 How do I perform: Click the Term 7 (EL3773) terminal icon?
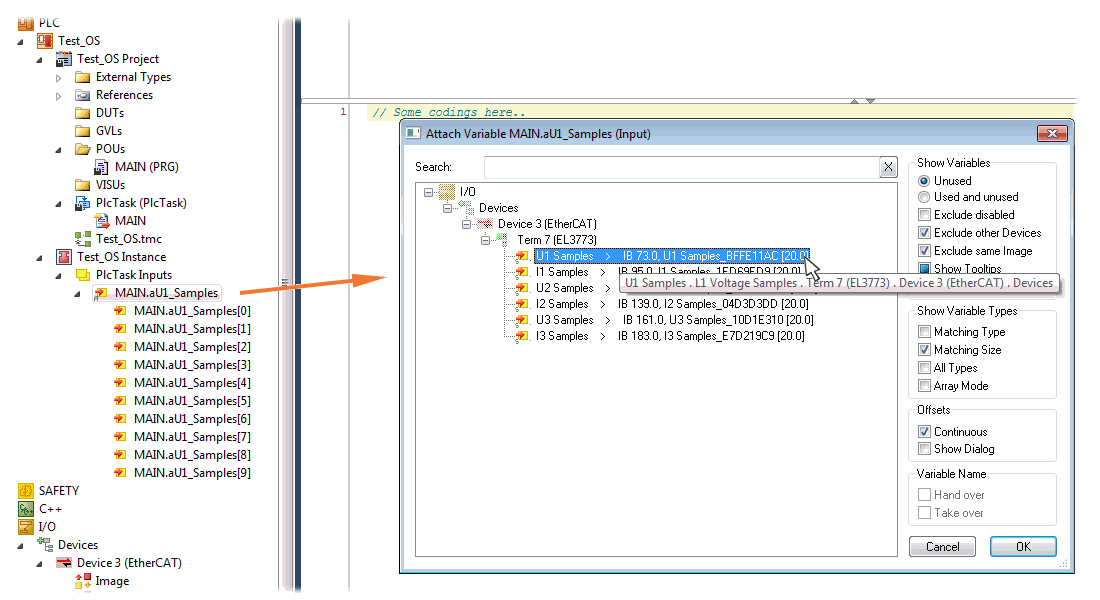coord(502,240)
